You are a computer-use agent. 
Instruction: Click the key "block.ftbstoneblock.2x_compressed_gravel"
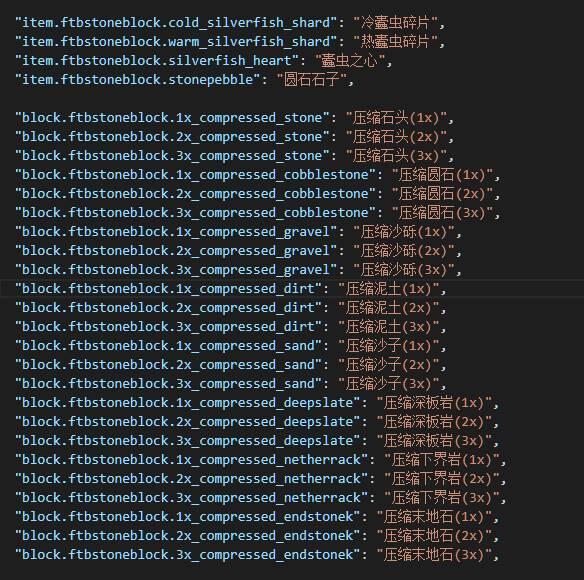177,251
